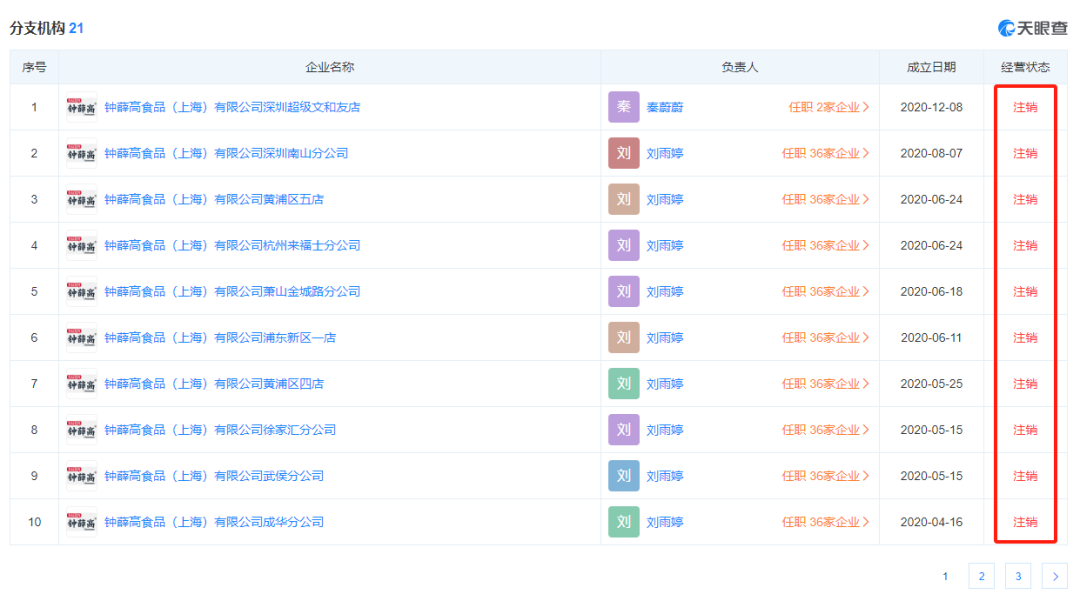
Task: Click the 钟薛高 logo in row 10
Action: pyautogui.click(x=81, y=522)
